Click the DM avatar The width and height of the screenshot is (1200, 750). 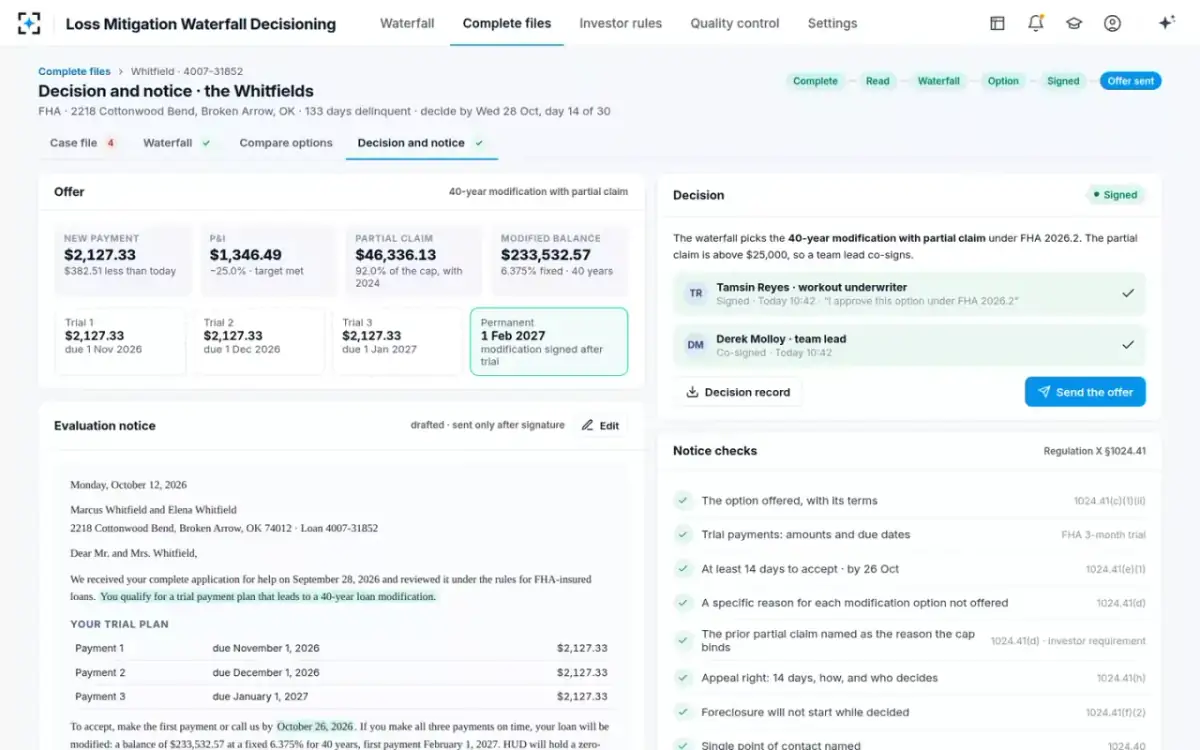(695, 345)
